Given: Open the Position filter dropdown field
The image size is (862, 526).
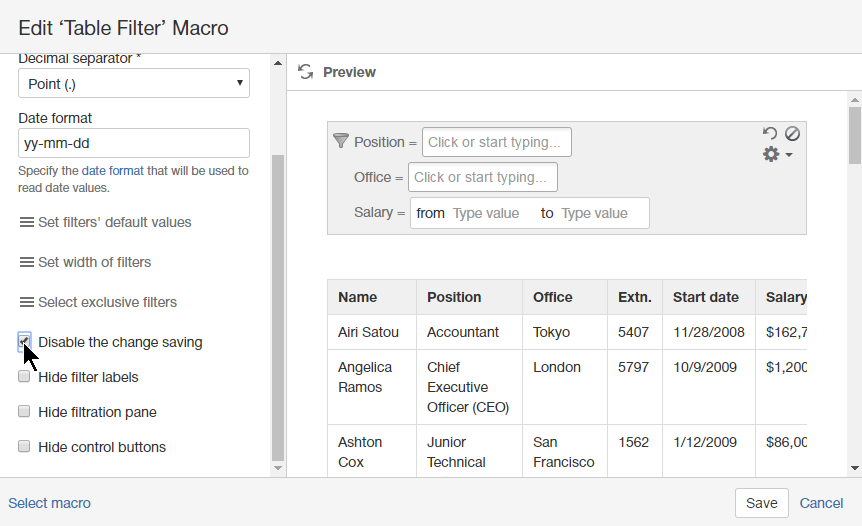Looking at the screenshot, I should point(497,142).
